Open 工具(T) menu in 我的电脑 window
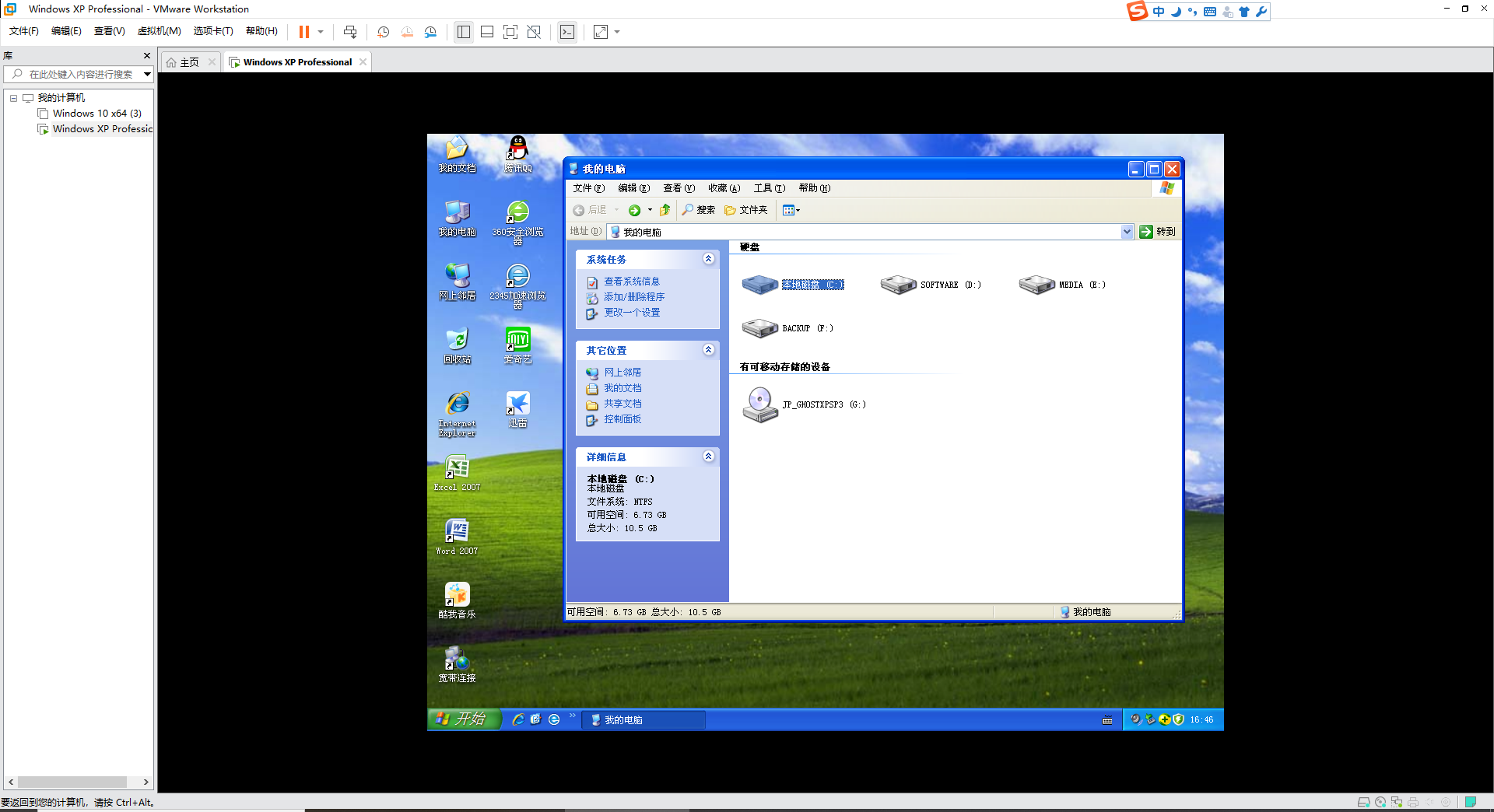Viewport: 1494px width, 812px height. 769,188
